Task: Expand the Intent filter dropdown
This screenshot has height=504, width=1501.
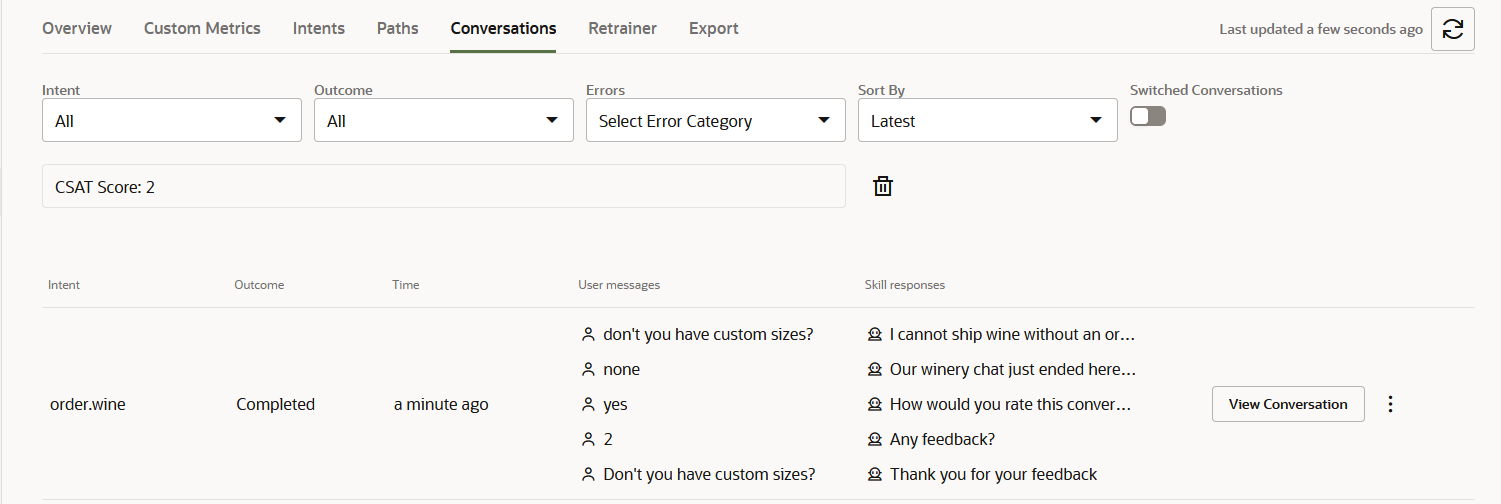Action: click(x=171, y=121)
